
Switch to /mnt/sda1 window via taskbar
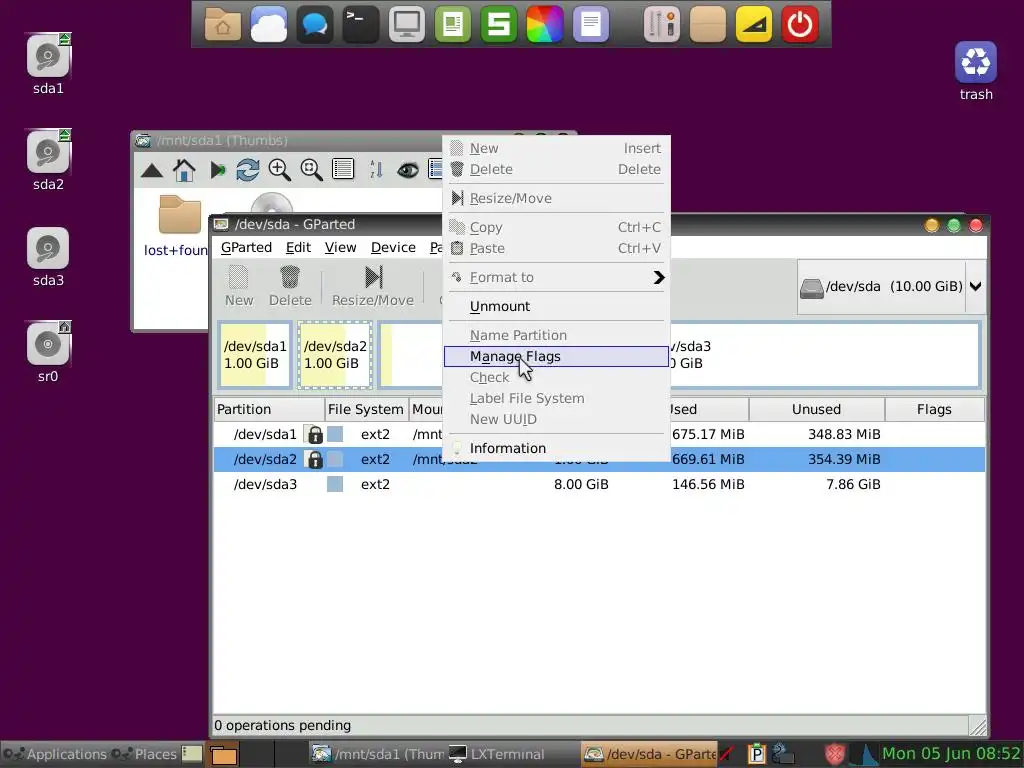point(377,754)
